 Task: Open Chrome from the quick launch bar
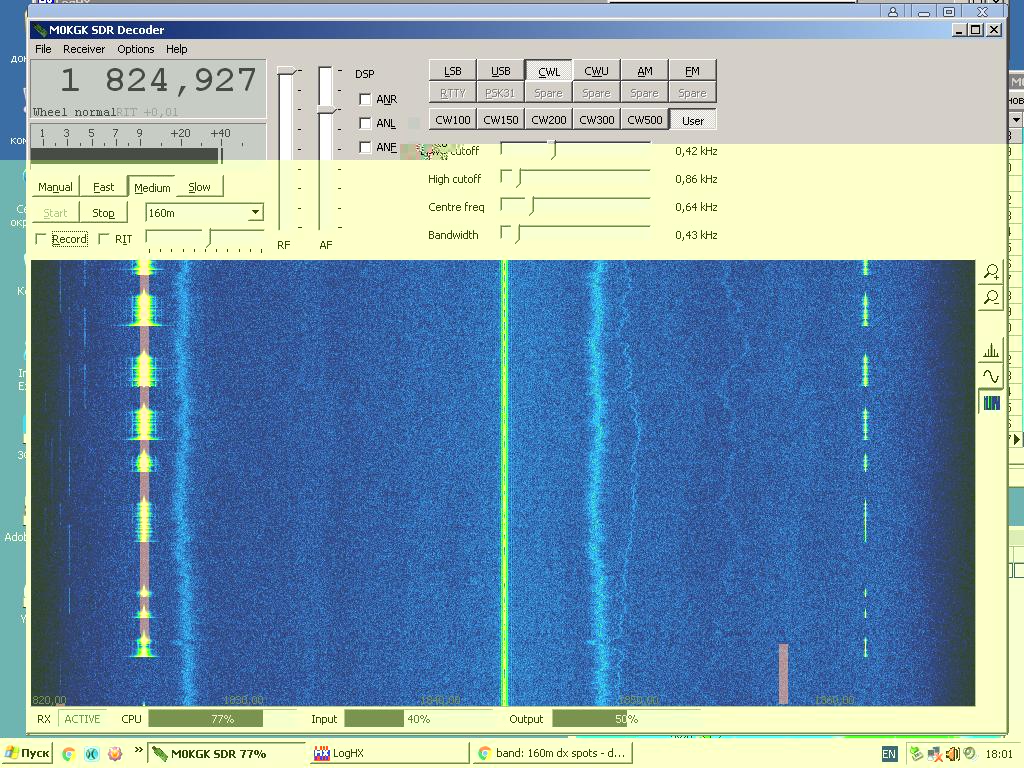tap(68, 754)
